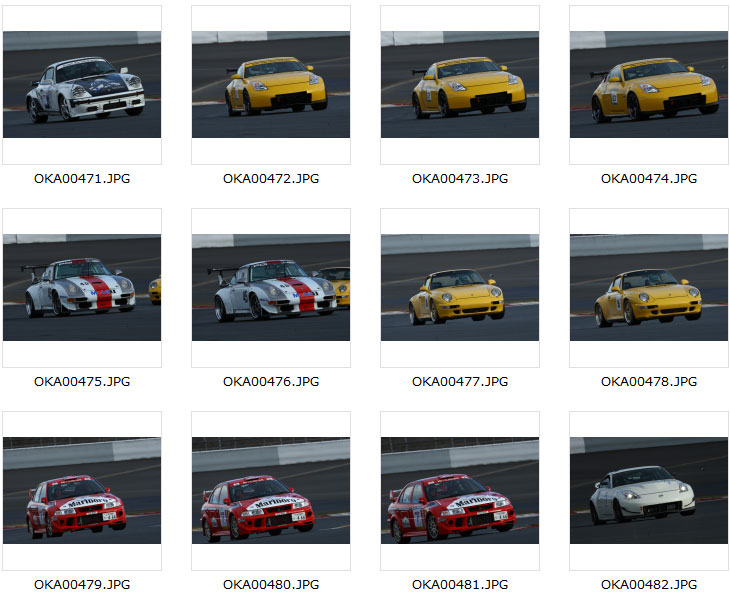Image resolution: width=730 pixels, height=610 pixels.
Task: Click the file name OKA00474.JPG
Action: point(649,179)
